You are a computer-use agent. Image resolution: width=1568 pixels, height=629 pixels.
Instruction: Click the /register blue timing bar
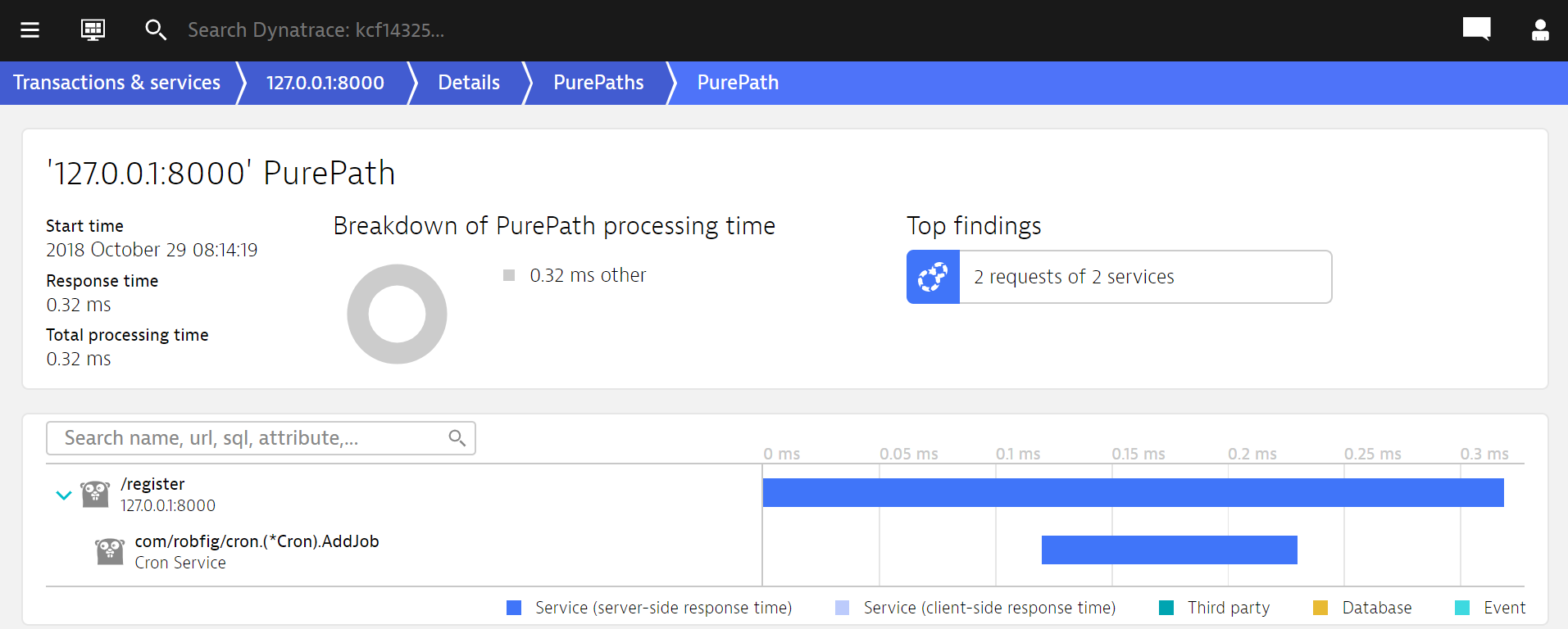click(1134, 493)
